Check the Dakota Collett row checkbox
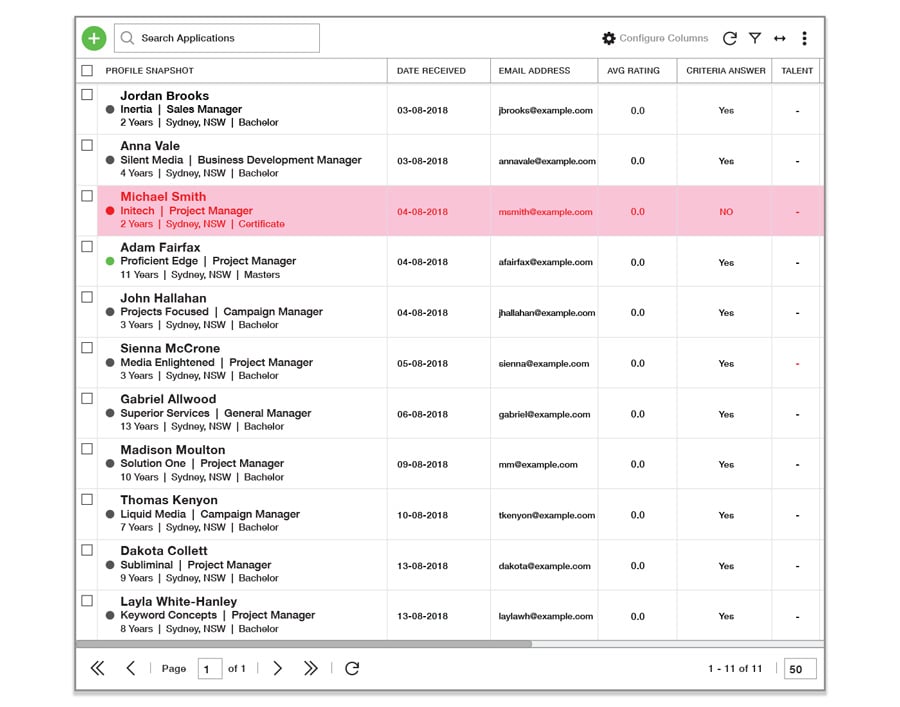 [87, 550]
